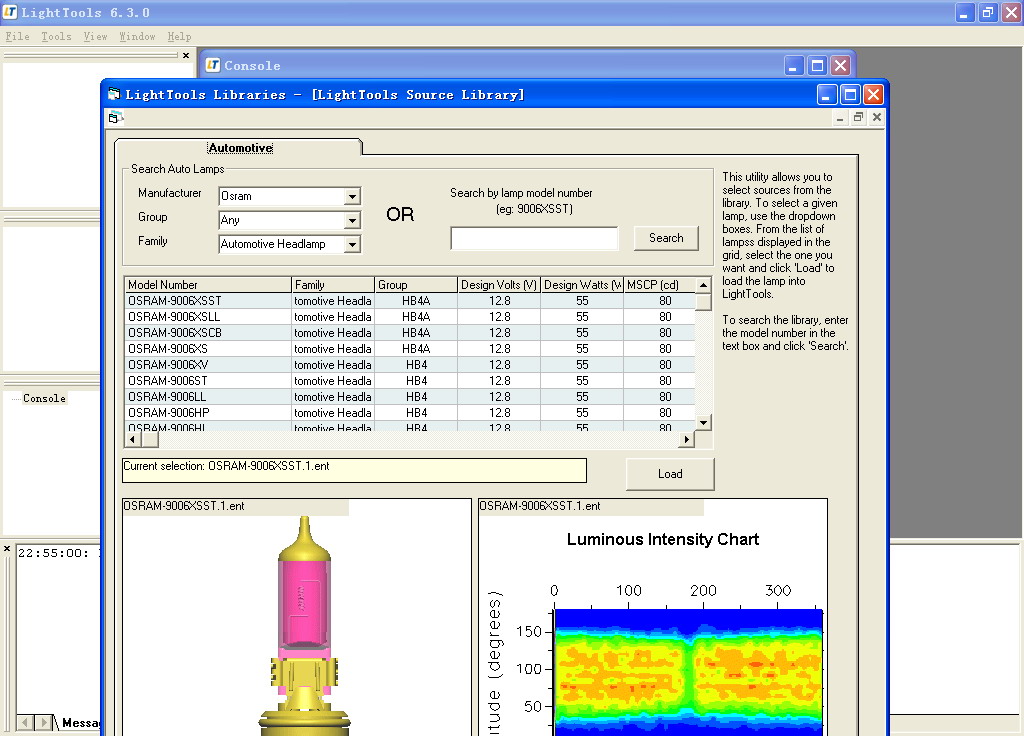
Task: Click the MSCP (cd) column header
Action: 659,285
